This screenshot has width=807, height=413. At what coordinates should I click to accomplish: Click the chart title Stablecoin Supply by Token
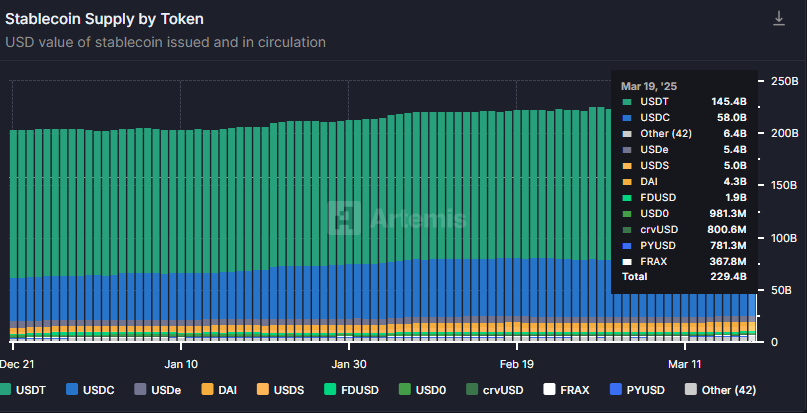(x=104, y=19)
